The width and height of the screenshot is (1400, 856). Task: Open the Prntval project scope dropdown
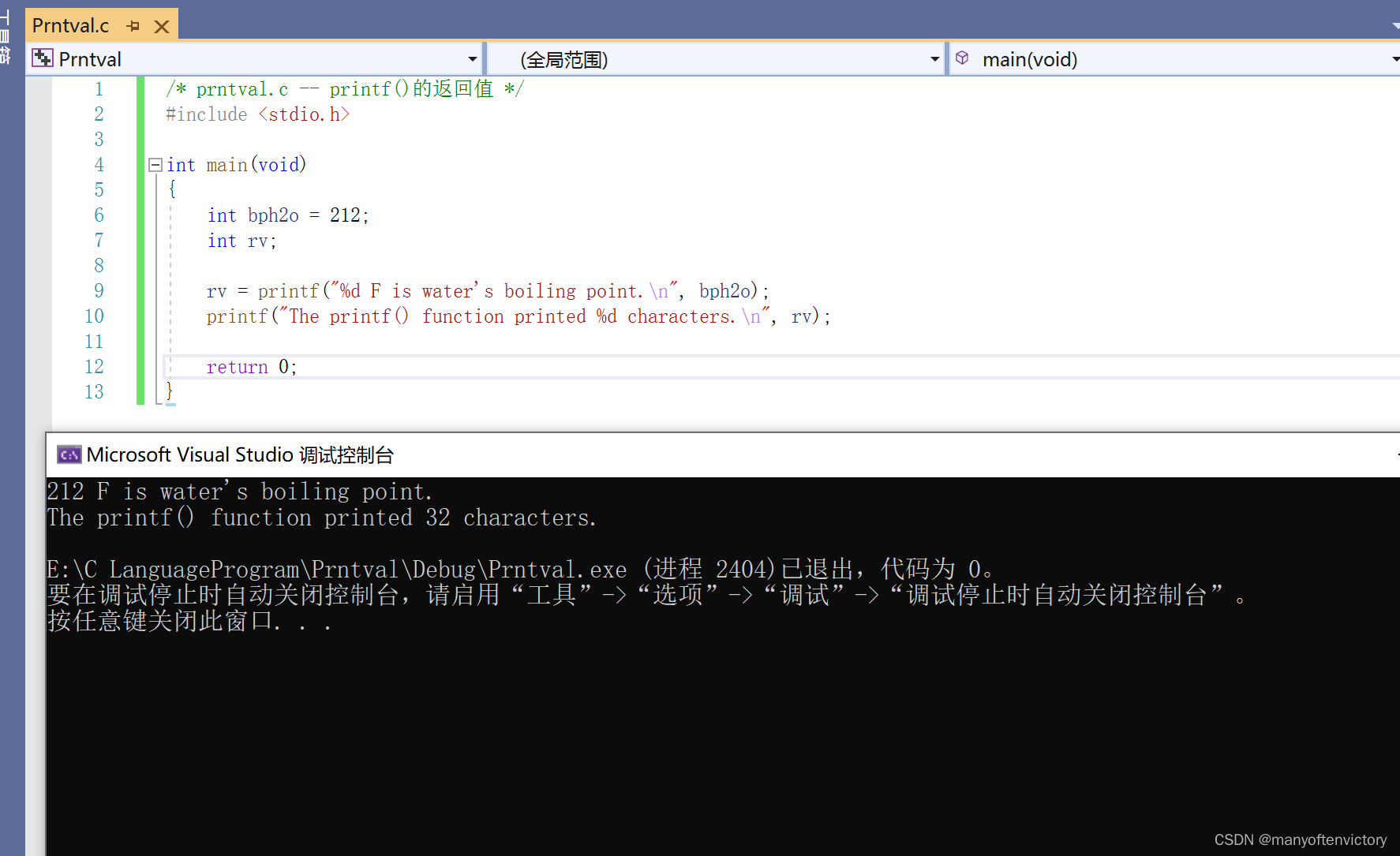click(x=472, y=59)
